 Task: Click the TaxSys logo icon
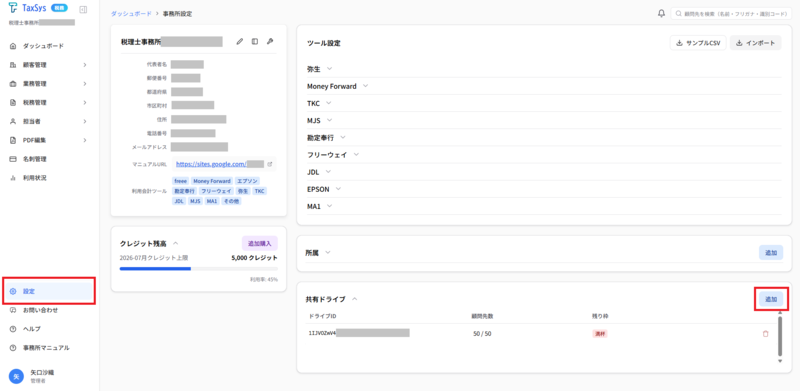pyautogui.click(x=13, y=9)
